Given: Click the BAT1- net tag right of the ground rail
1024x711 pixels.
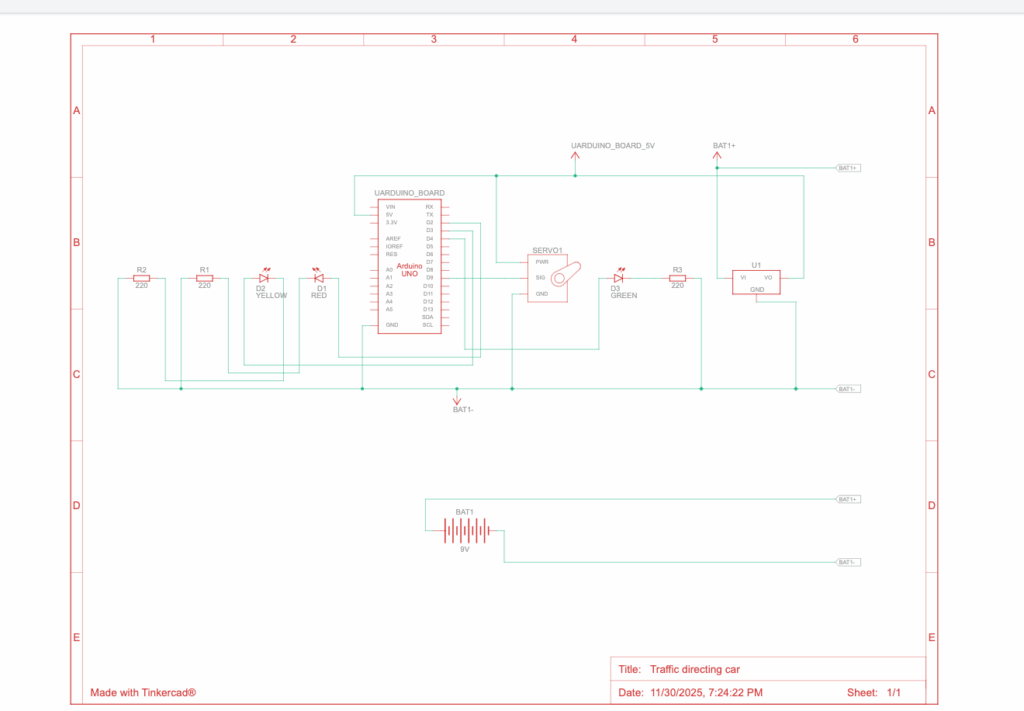Looking at the screenshot, I should tap(847, 388).
